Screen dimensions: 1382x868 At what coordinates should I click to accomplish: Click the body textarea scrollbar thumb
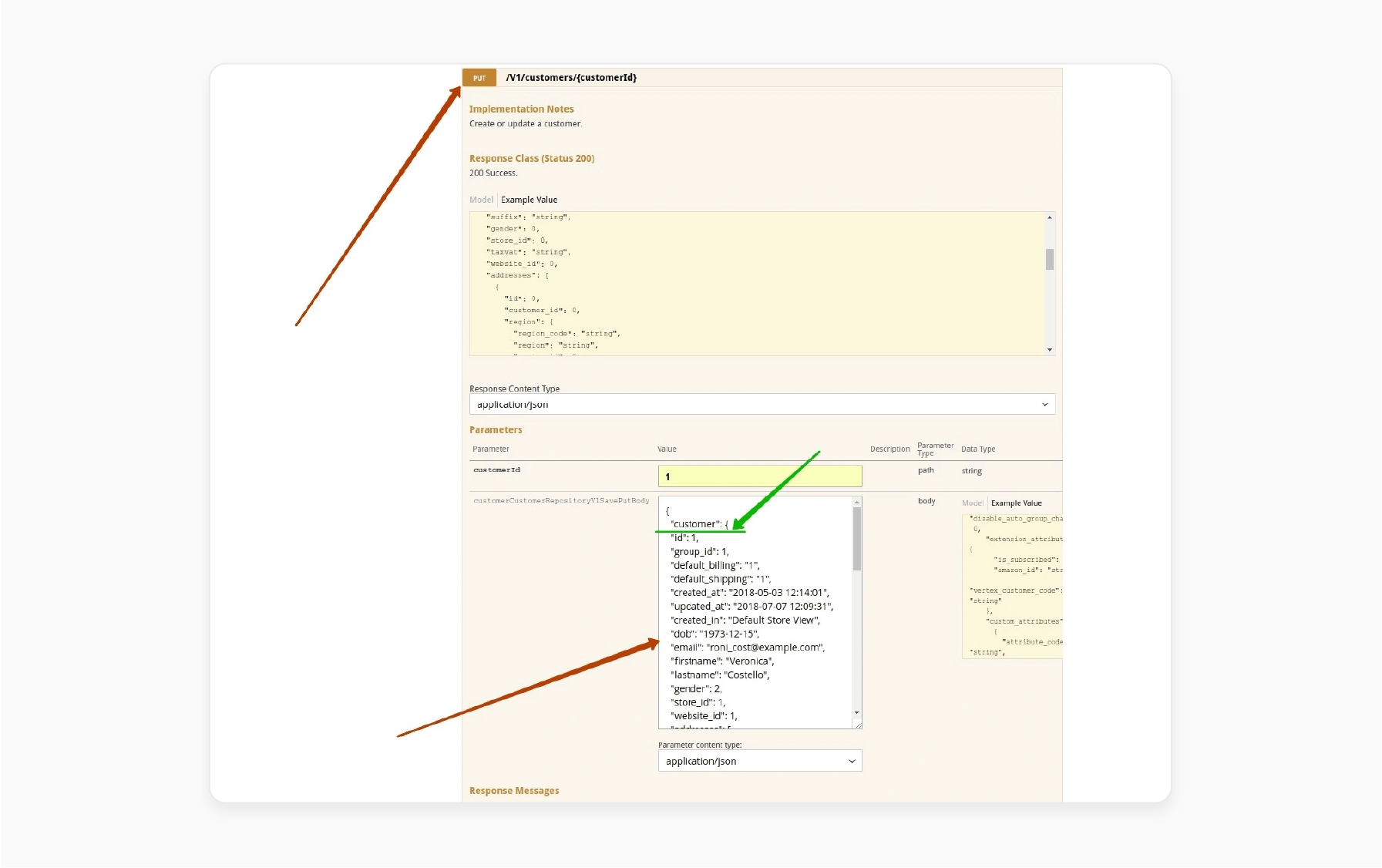click(x=856, y=539)
